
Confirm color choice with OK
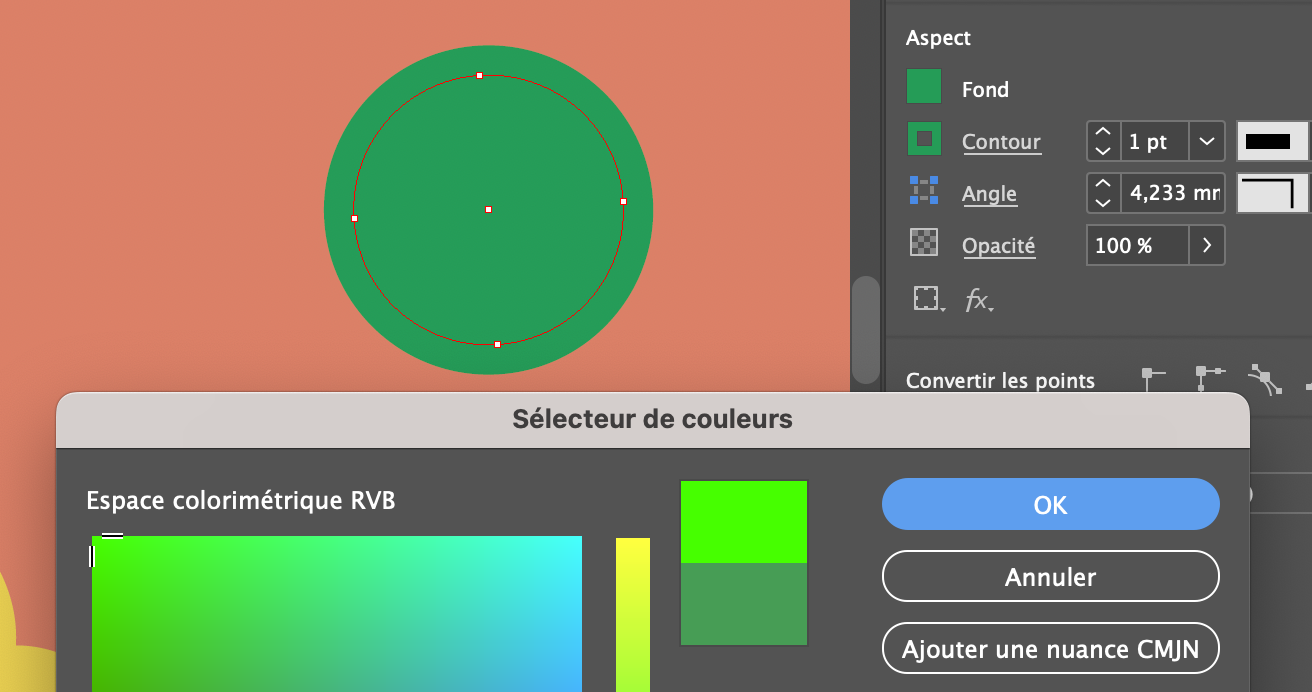coord(1049,504)
